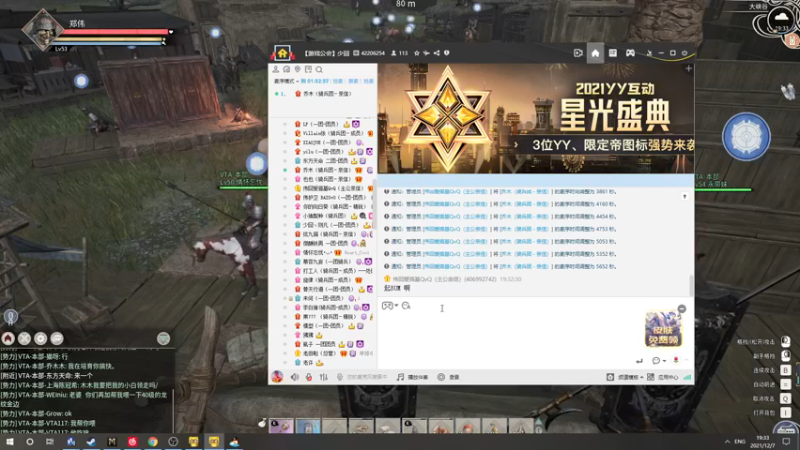Open the free skin promo thumbnail

click(x=663, y=330)
